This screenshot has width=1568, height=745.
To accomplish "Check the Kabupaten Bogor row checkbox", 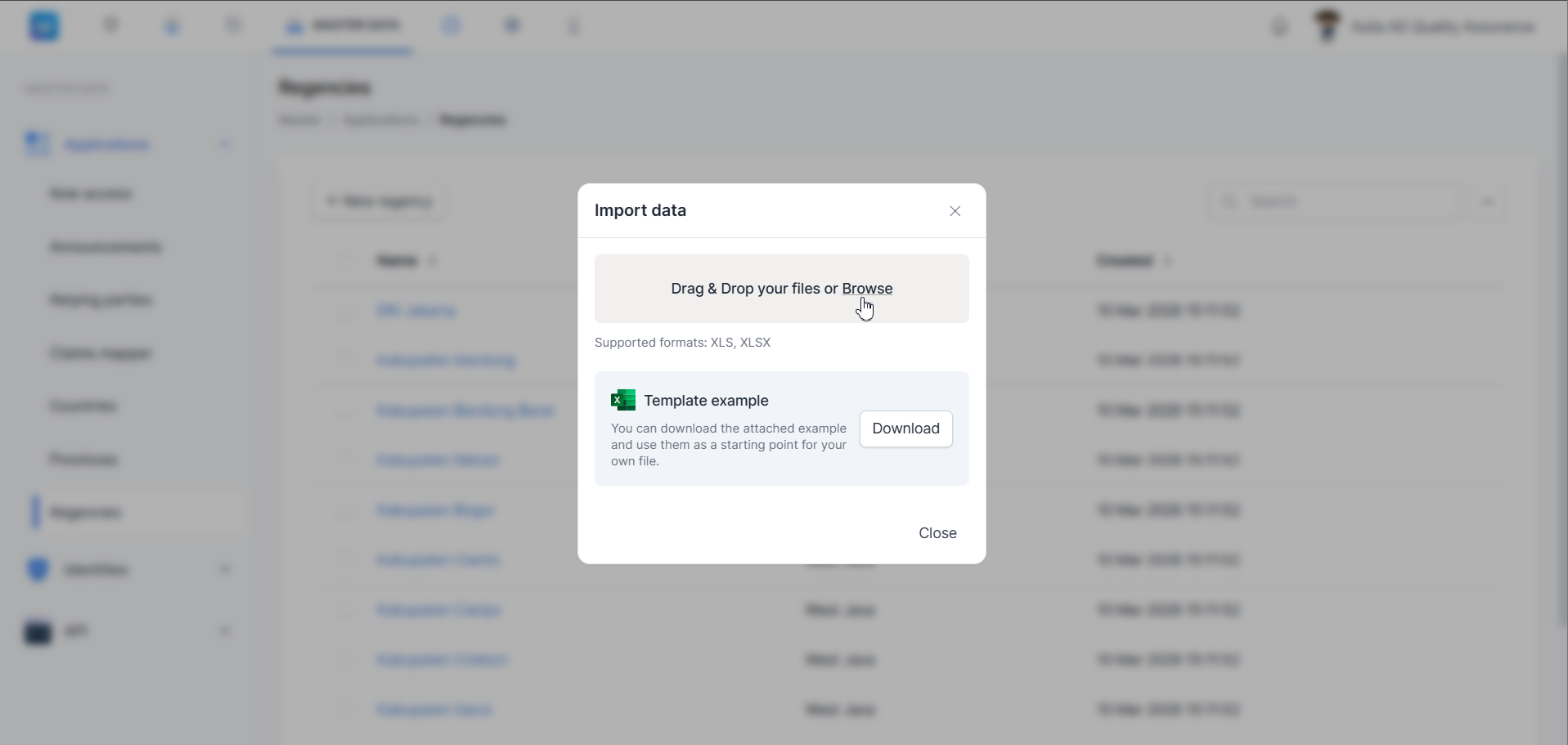I will [344, 510].
